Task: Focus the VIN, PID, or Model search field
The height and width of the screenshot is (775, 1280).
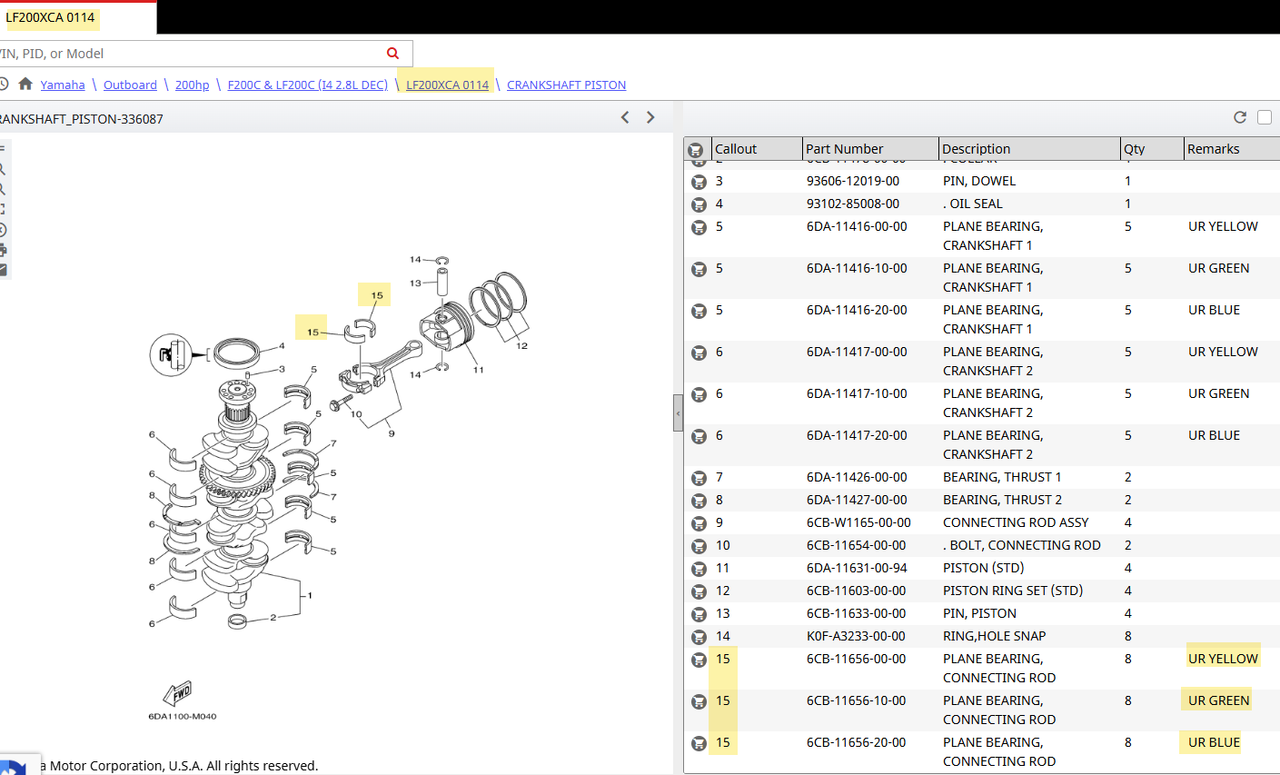Action: (x=190, y=53)
